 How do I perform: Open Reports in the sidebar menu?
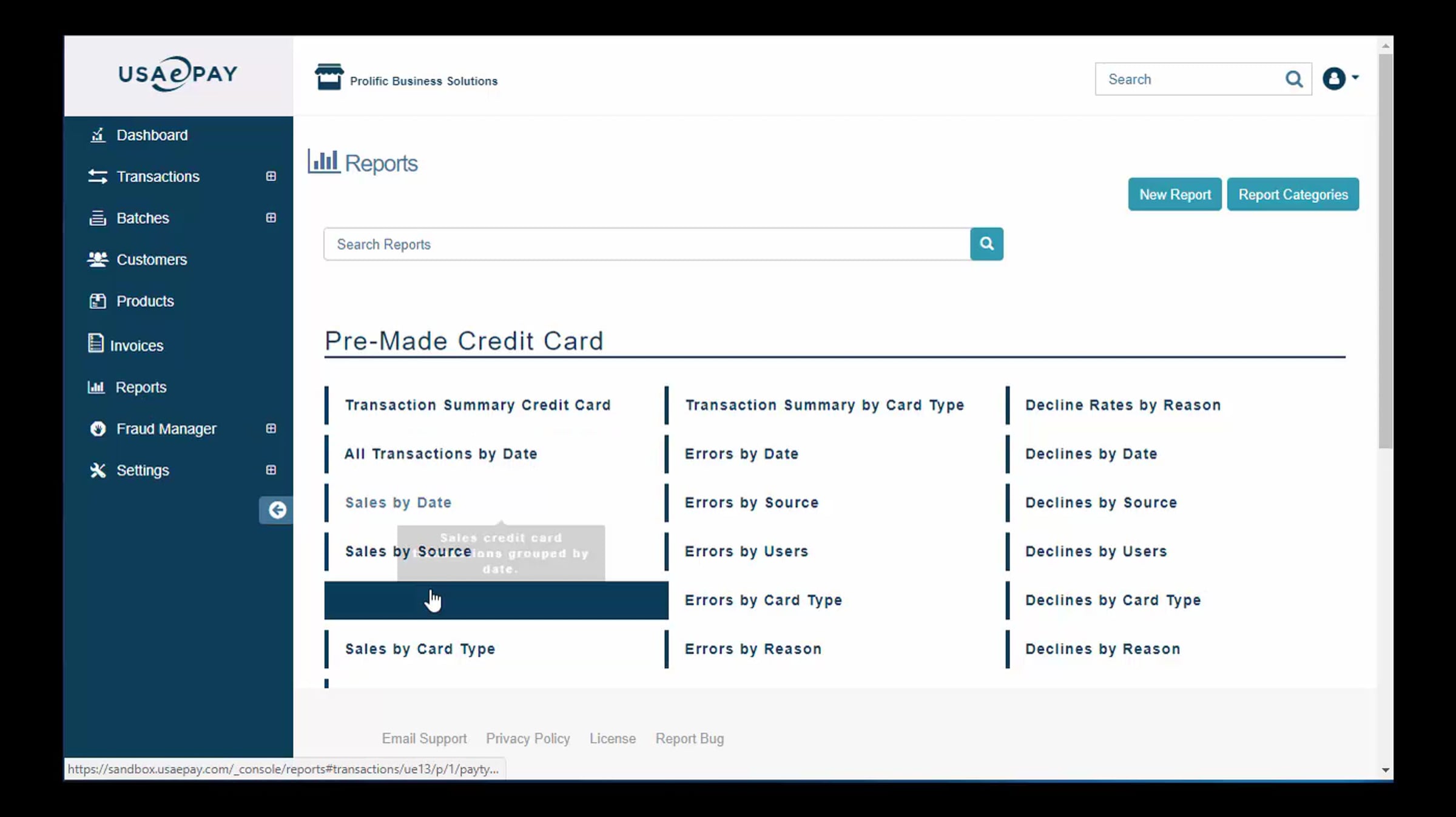[x=141, y=387]
